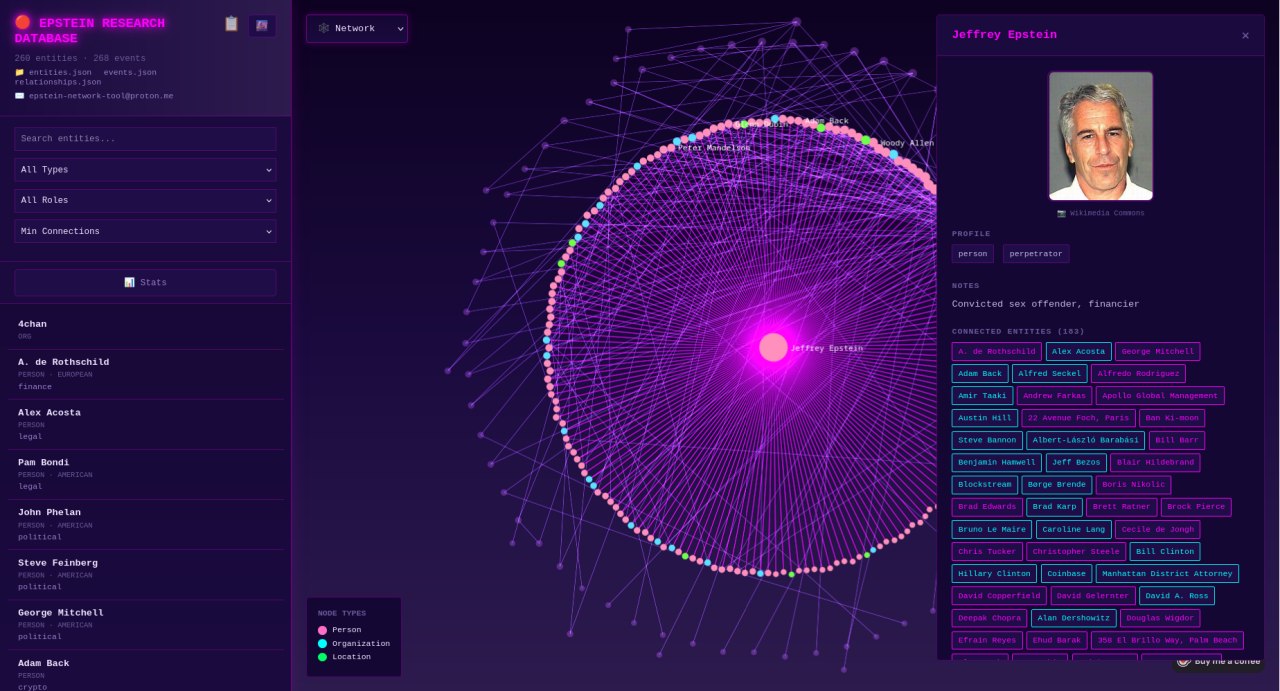Select Pam Bondi in the entity list
Image resolution: width=1280 pixels, height=691 pixels.
145,474
